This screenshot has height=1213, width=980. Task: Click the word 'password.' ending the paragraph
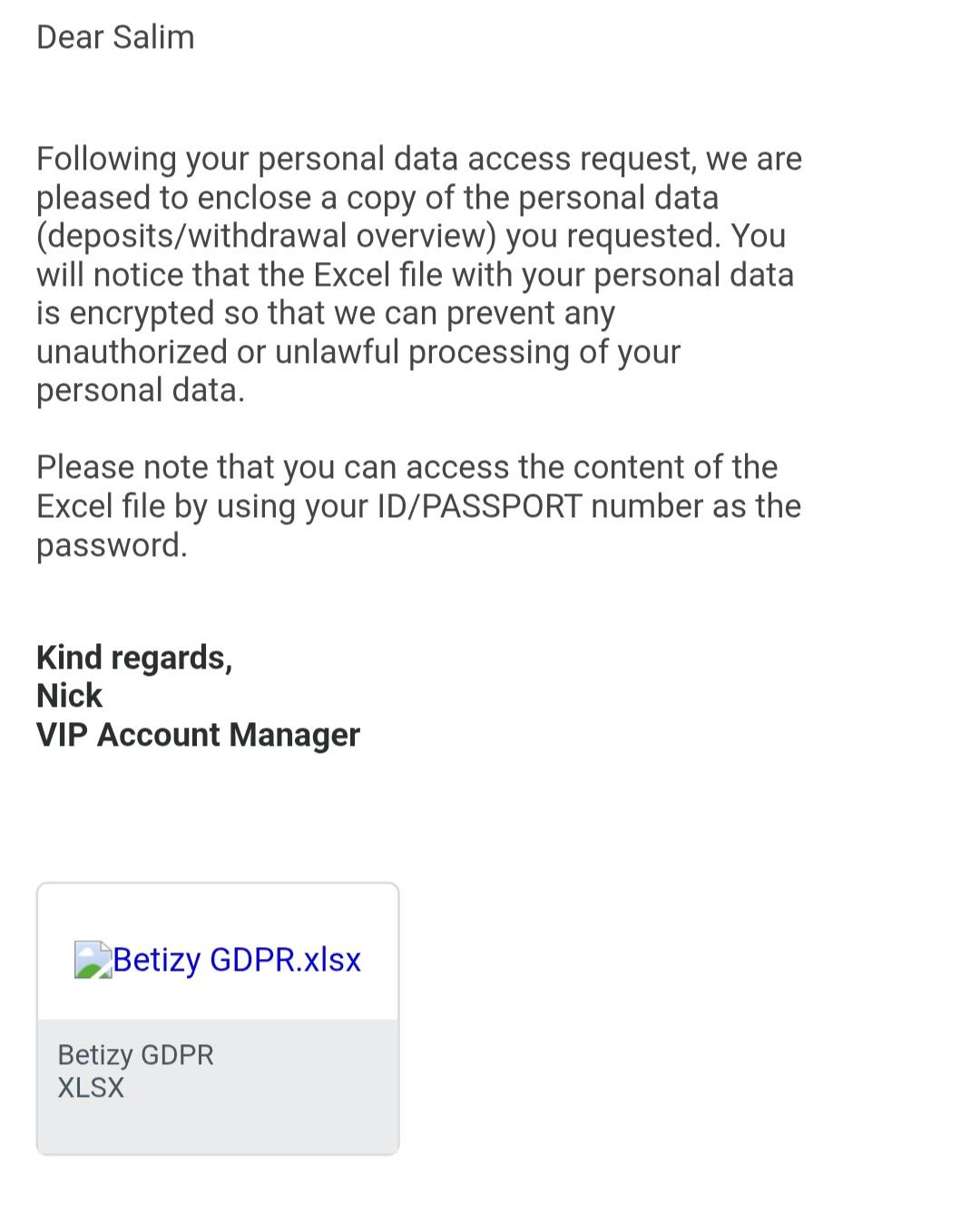point(112,545)
